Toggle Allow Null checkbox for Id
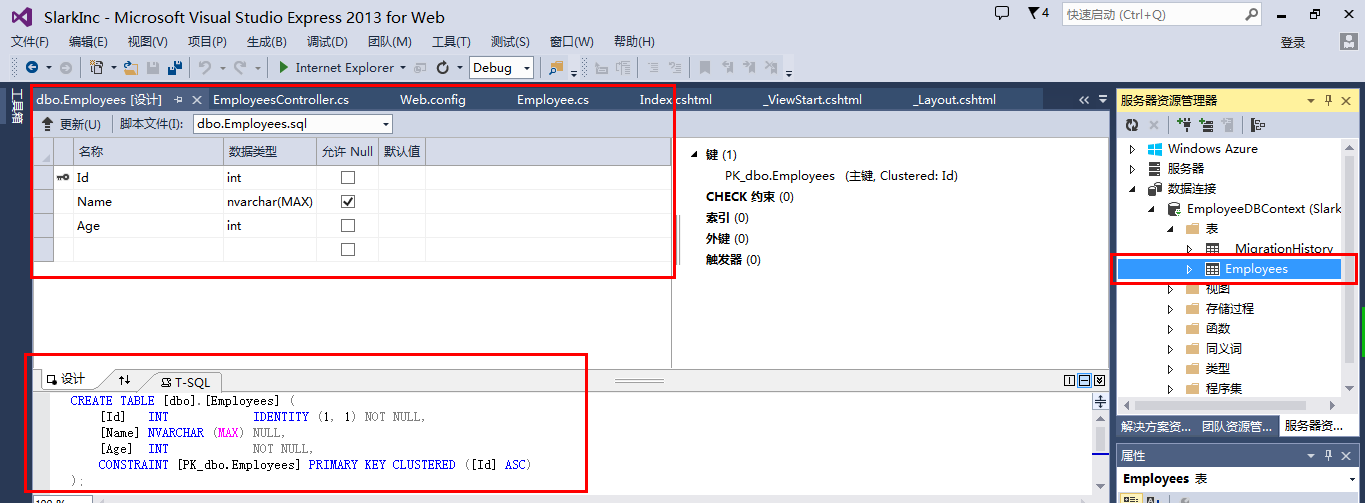This screenshot has width=1365, height=503. [348, 177]
